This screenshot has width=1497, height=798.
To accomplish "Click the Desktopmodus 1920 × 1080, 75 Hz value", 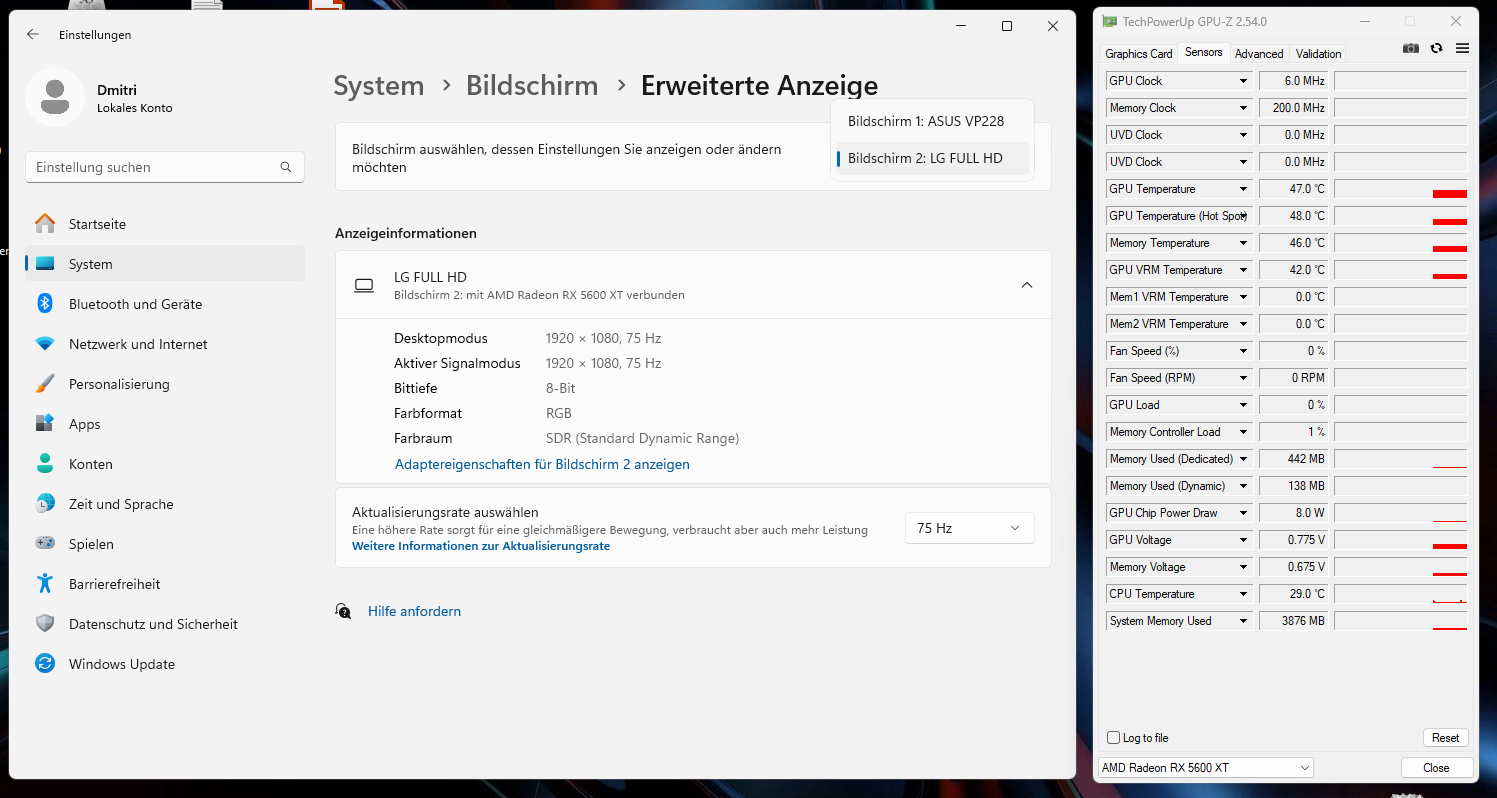I will (x=603, y=338).
